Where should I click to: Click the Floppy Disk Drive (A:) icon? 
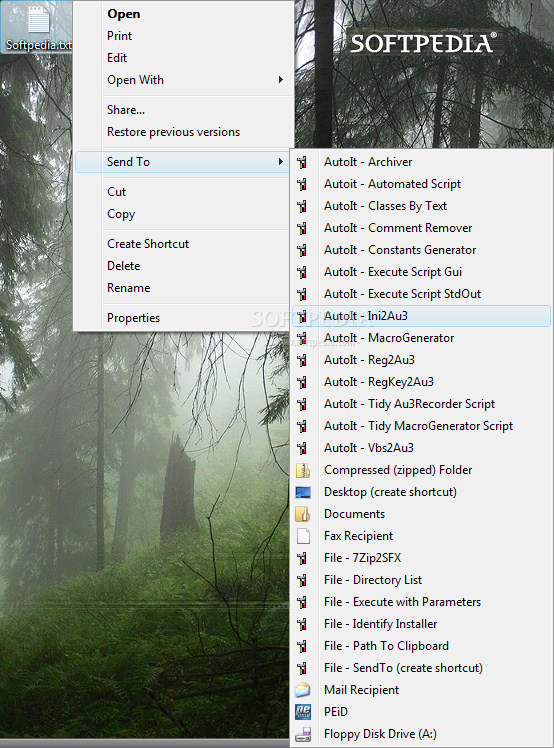pos(303,734)
